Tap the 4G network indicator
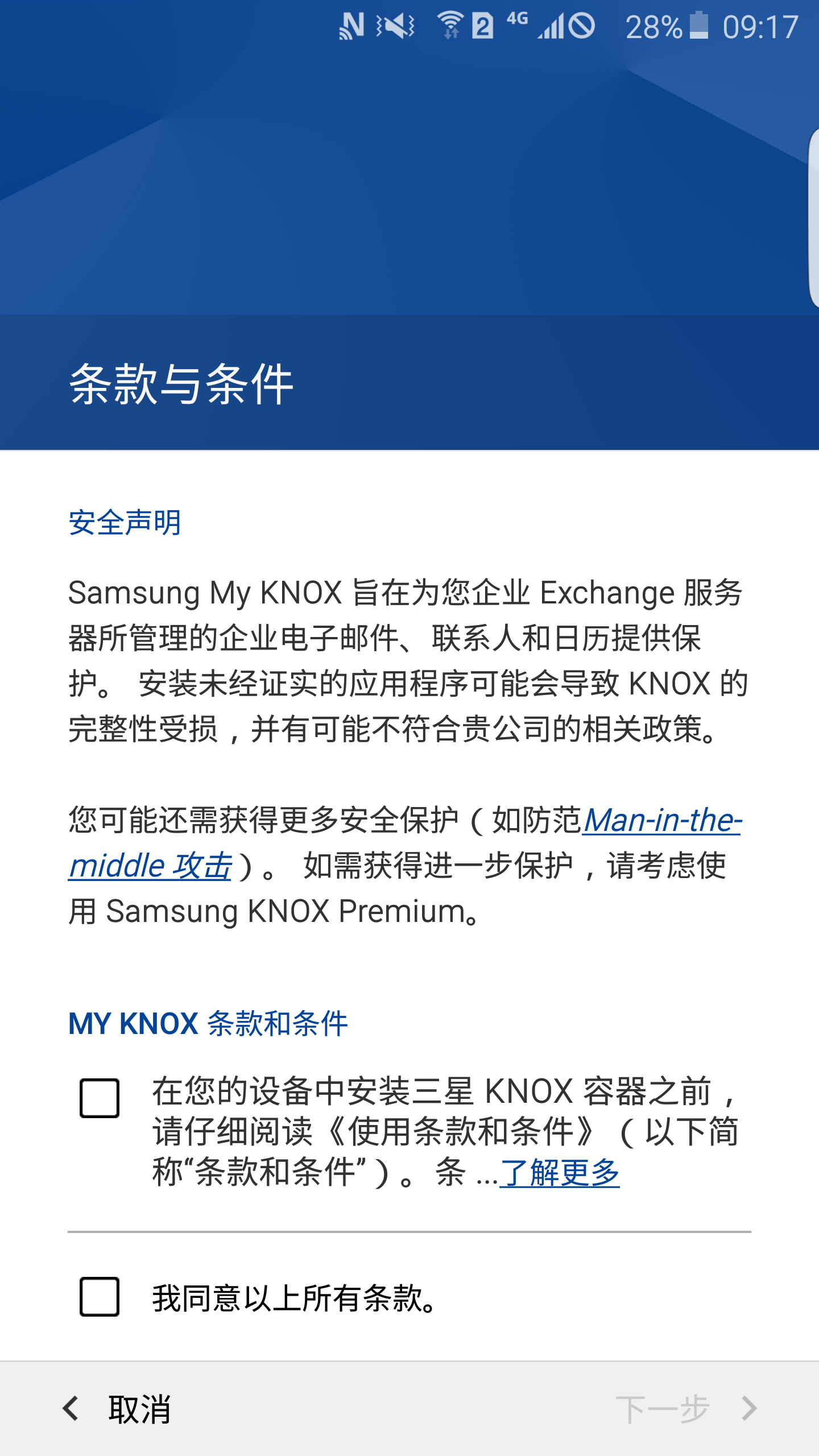Viewport: 819px width, 1456px height. pos(517,20)
